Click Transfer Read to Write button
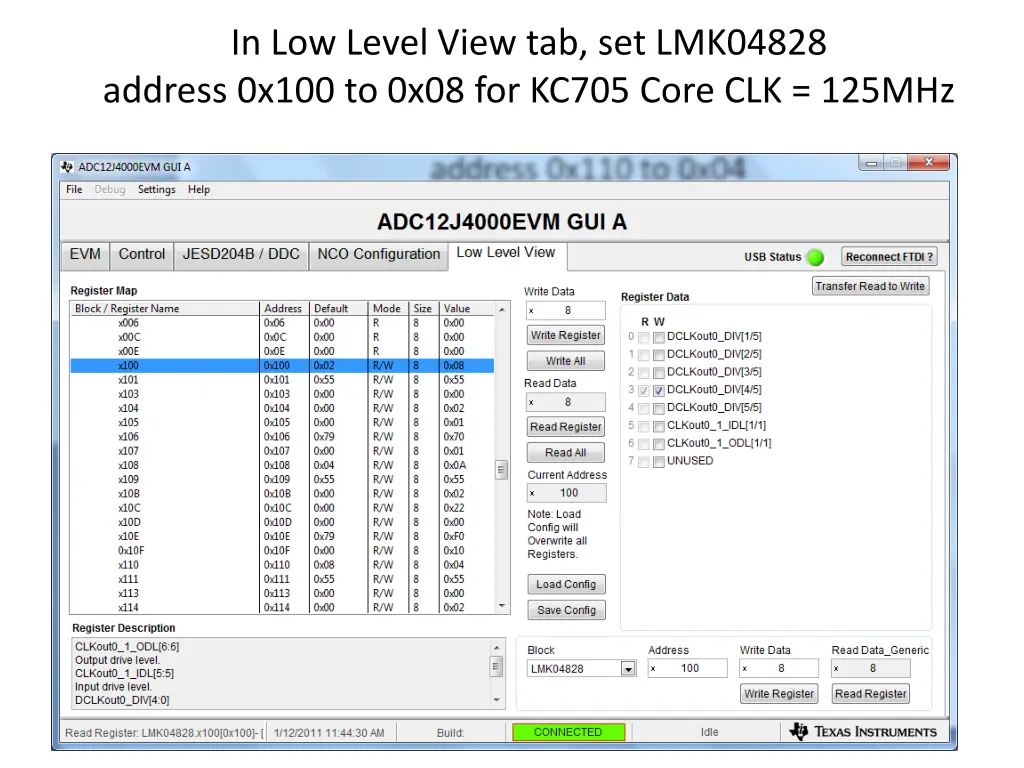This screenshot has width=1024, height=768. coord(870,286)
